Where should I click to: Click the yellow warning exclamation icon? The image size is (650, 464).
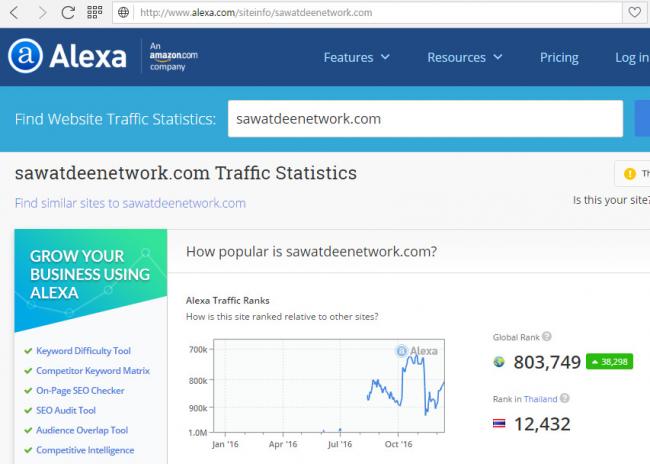click(630, 174)
